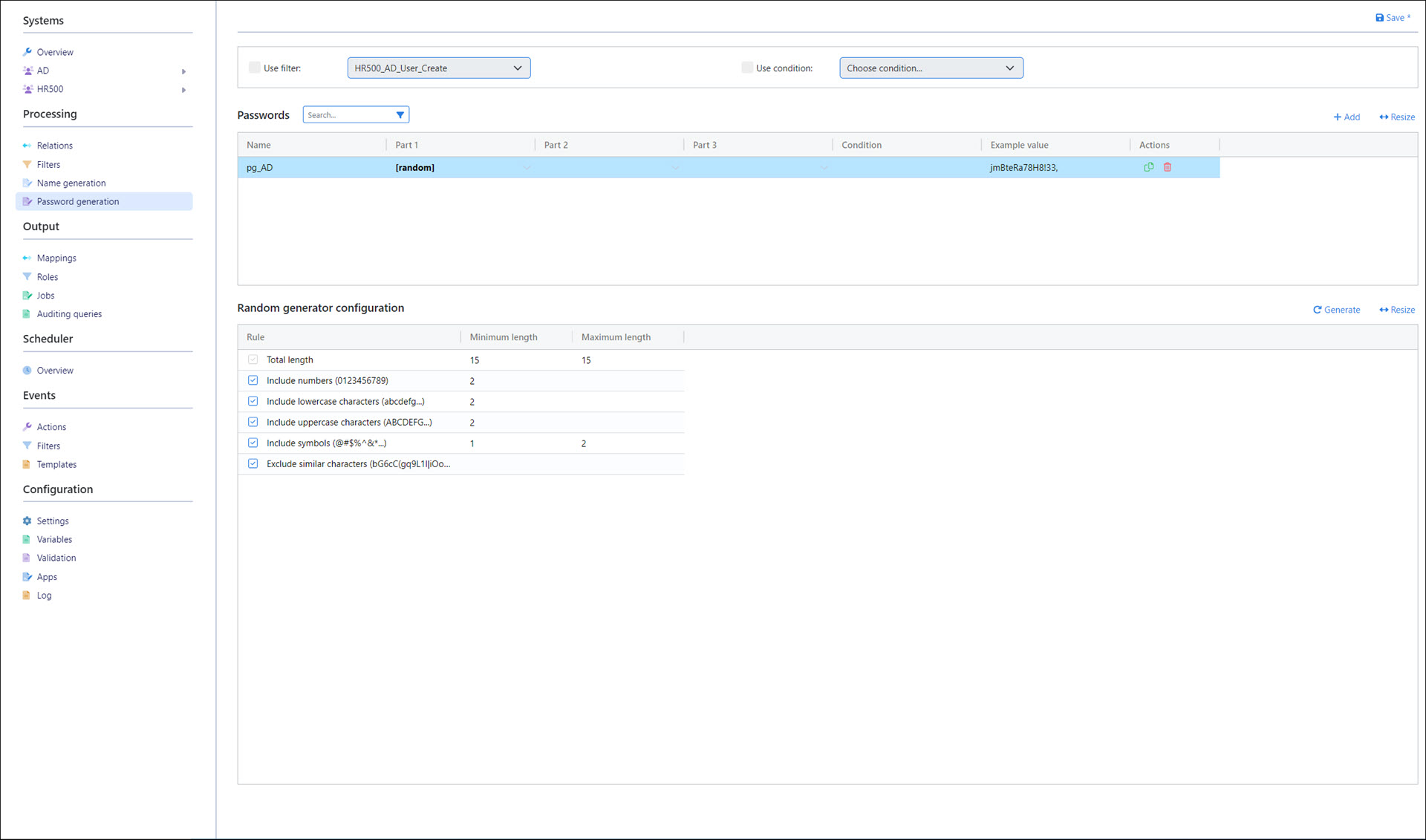Enable the Use filter checkbox
The width and height of the screenshot is (1426, 840).
click(255, 68)
